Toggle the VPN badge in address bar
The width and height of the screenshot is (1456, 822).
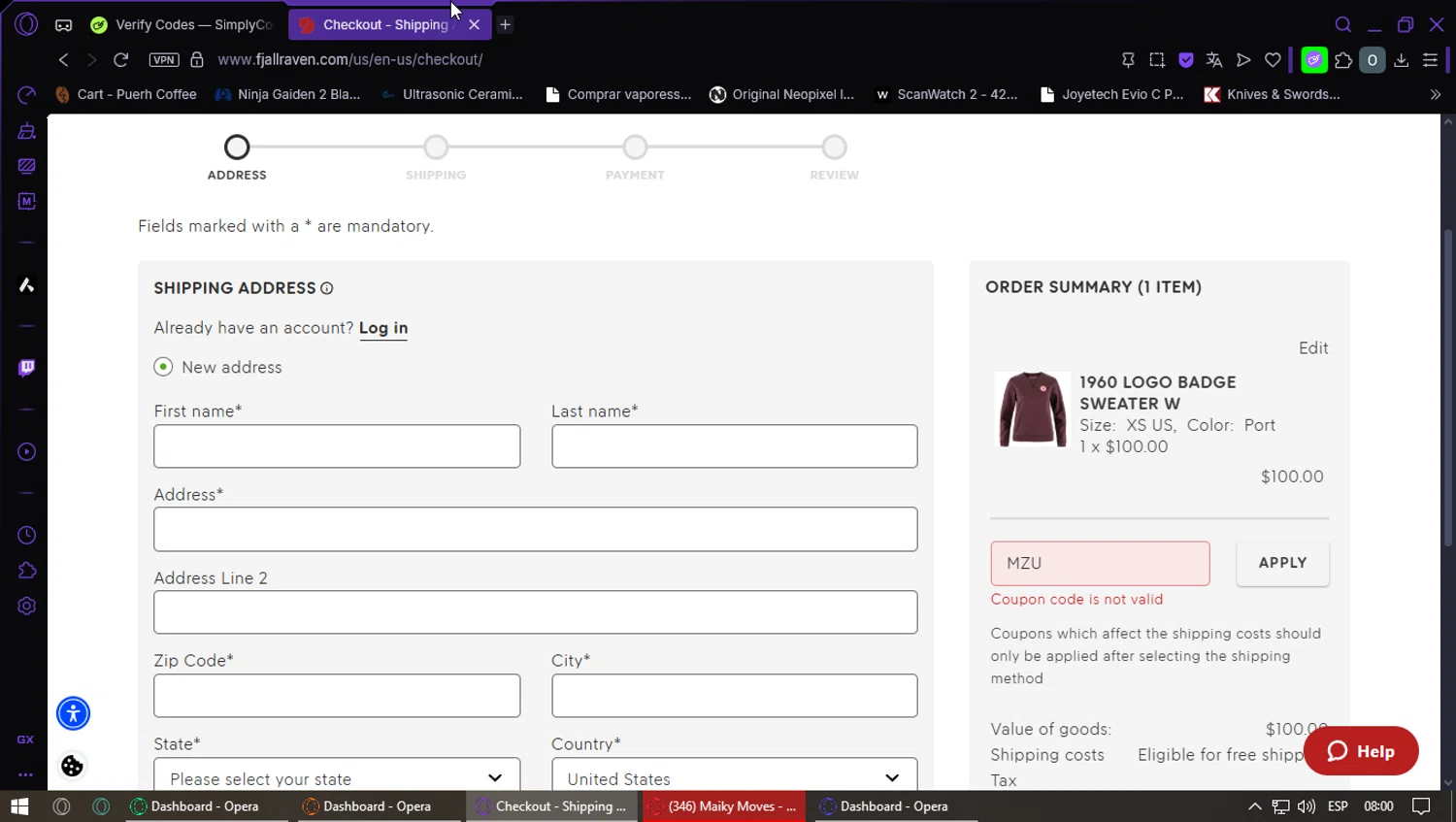(x=163, y=59)
